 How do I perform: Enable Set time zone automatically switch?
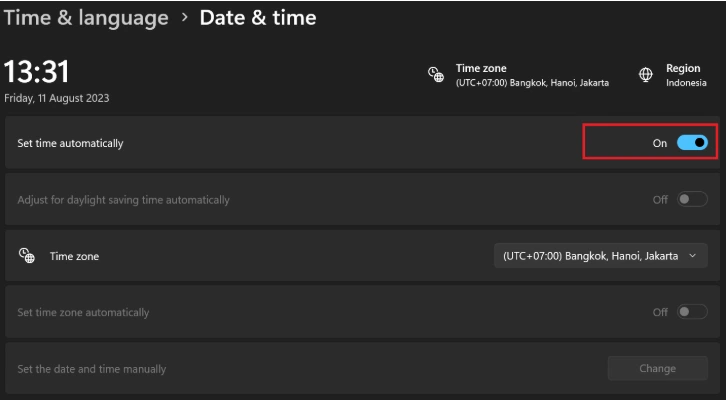click(692, 312)
